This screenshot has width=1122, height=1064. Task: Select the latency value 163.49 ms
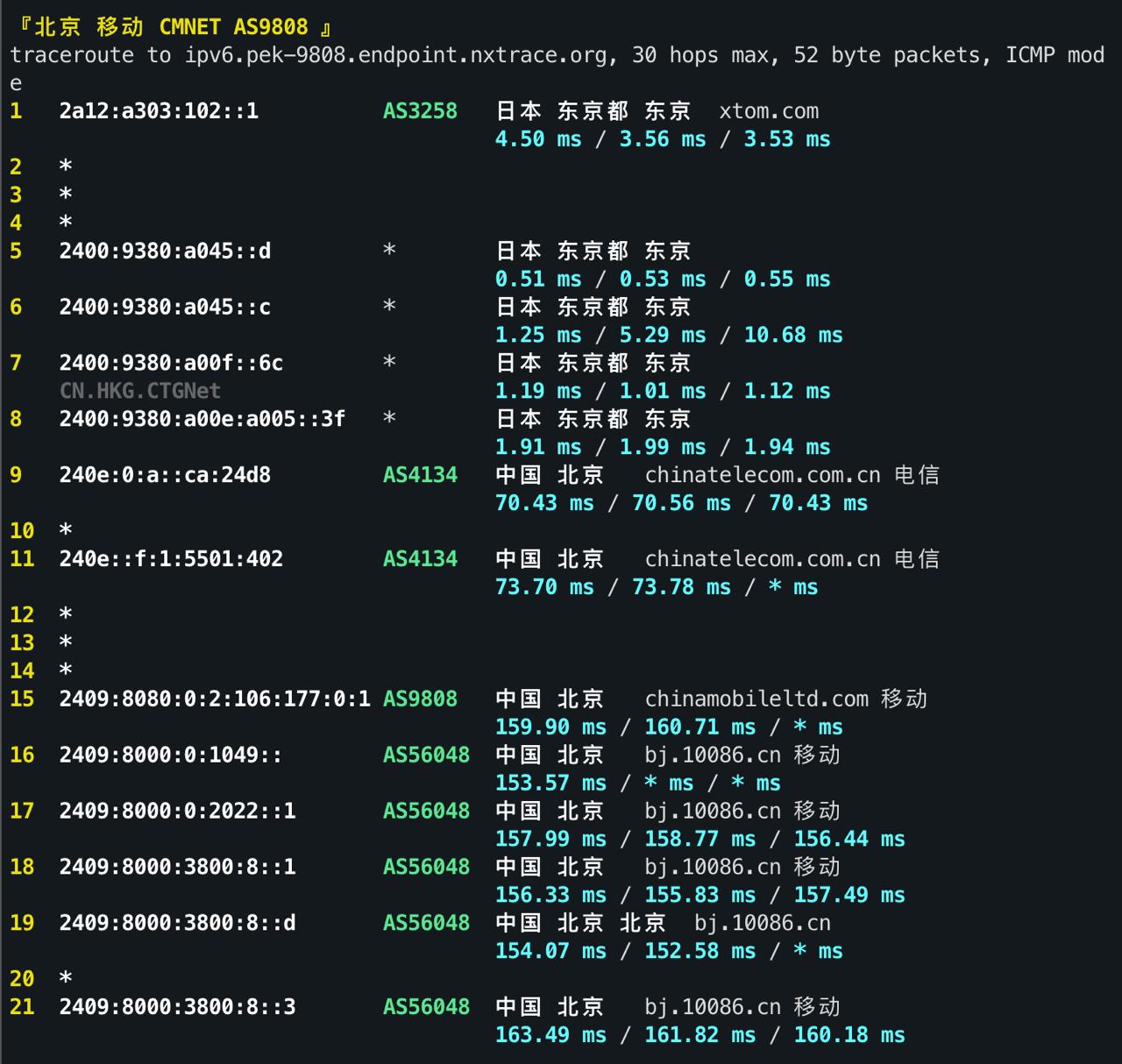(550, 1034)
